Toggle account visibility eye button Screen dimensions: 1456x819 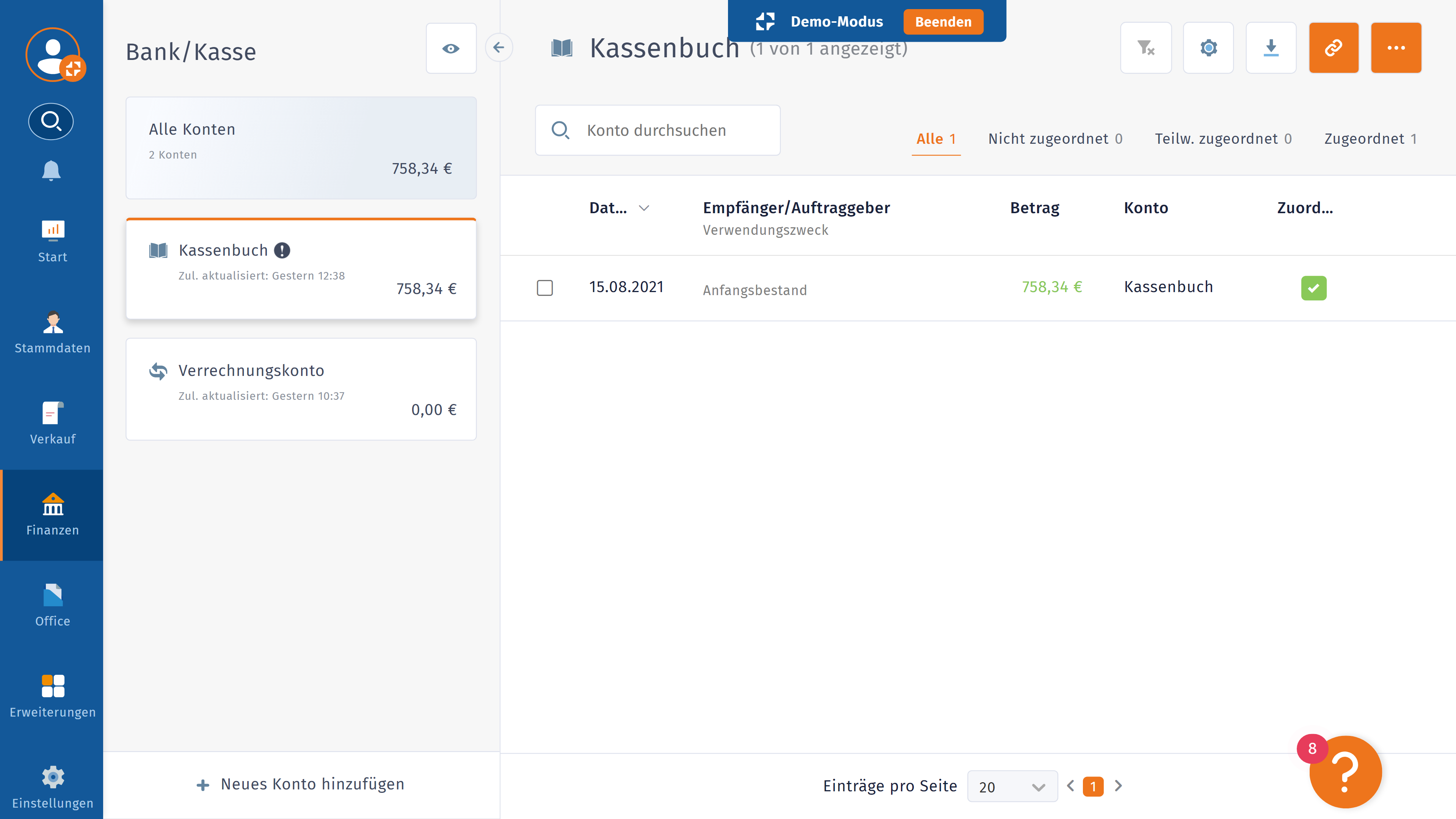click(450, 48)
